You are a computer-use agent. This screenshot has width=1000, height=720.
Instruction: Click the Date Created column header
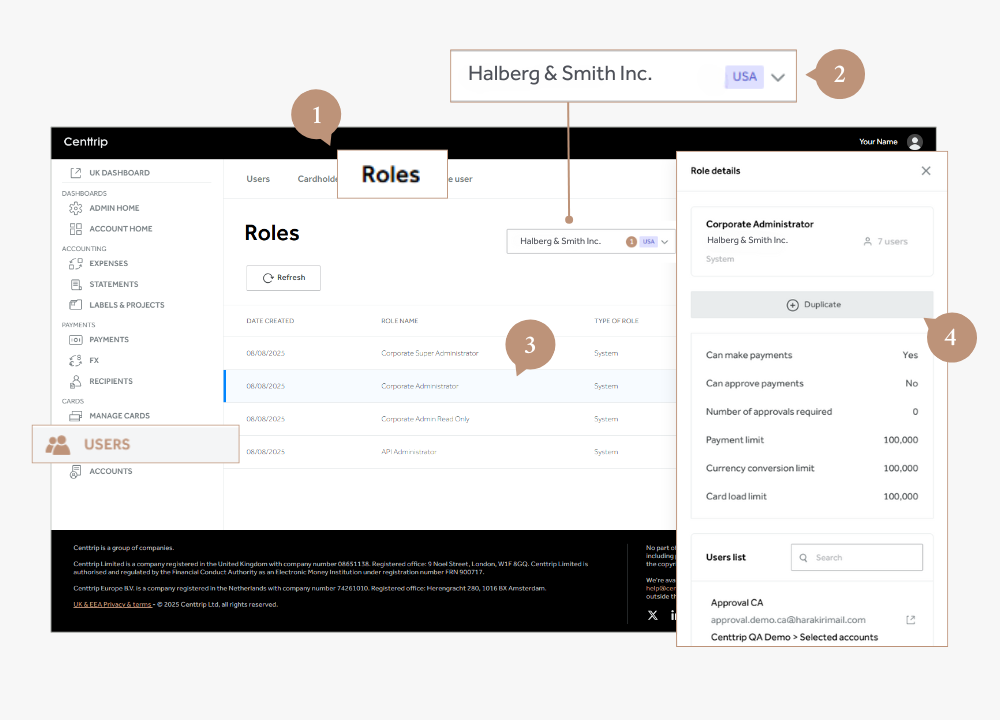pyautogui.click(x=270, y=321)
